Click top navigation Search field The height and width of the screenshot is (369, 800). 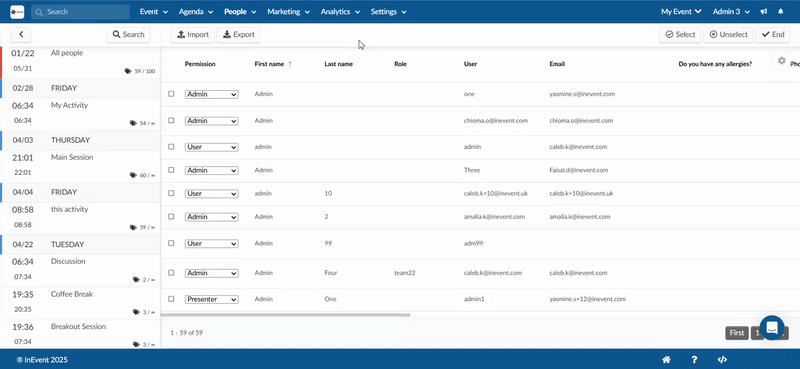(x=80, y=12)
